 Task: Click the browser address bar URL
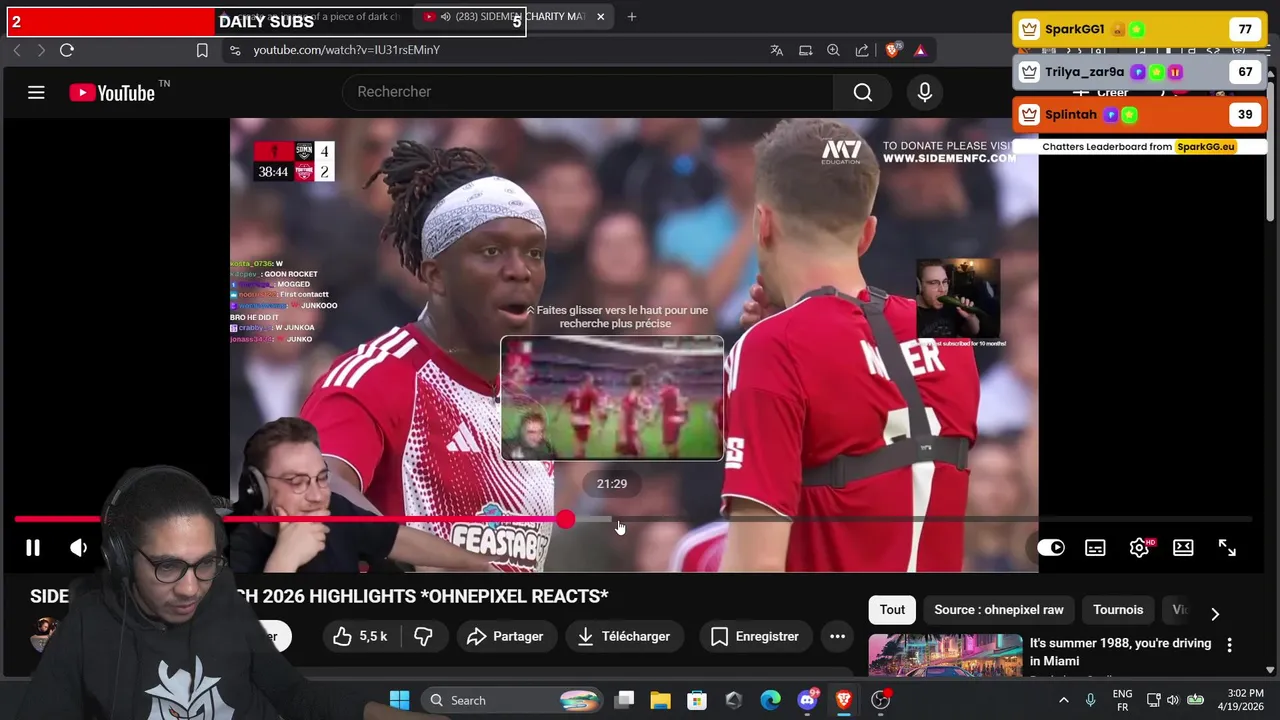pyautogui.click(x=346, y=50)
